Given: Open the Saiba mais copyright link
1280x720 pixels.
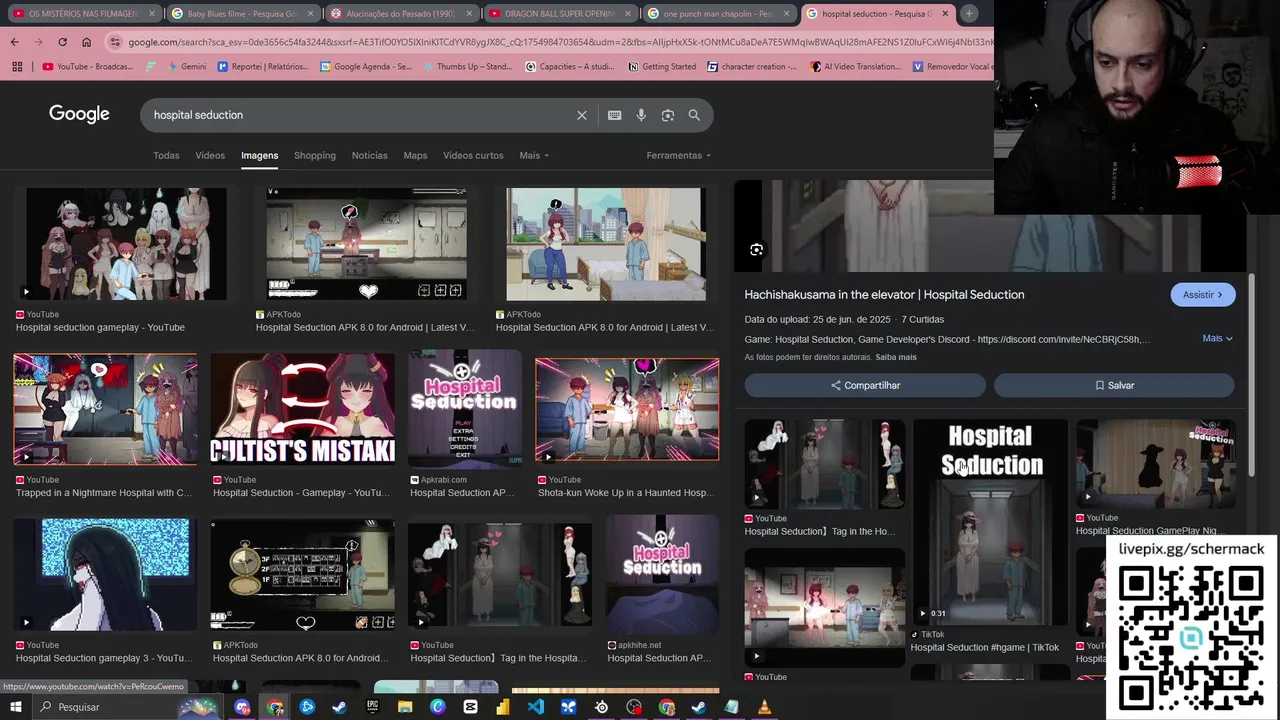Looking at the screenshot, I should coord(896,357).
